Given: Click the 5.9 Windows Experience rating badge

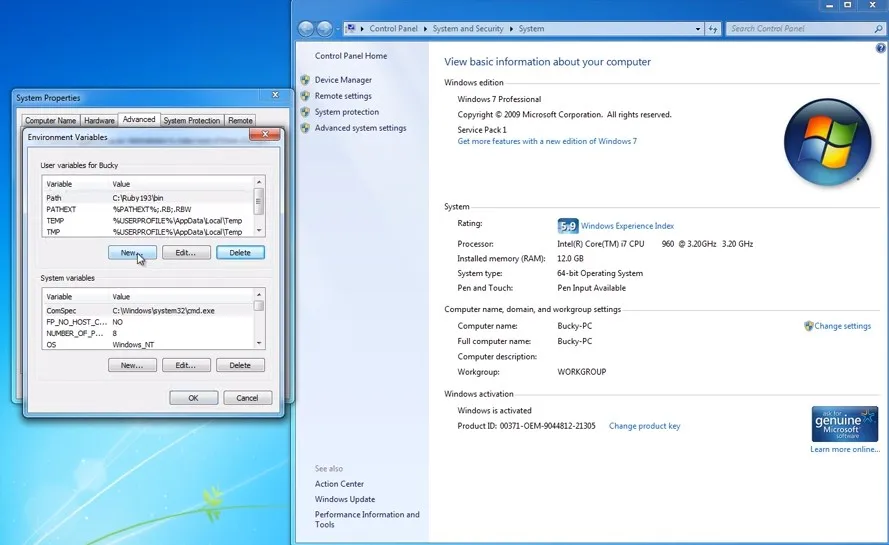Looking at the screenshot, I should (x=568, y=226).
